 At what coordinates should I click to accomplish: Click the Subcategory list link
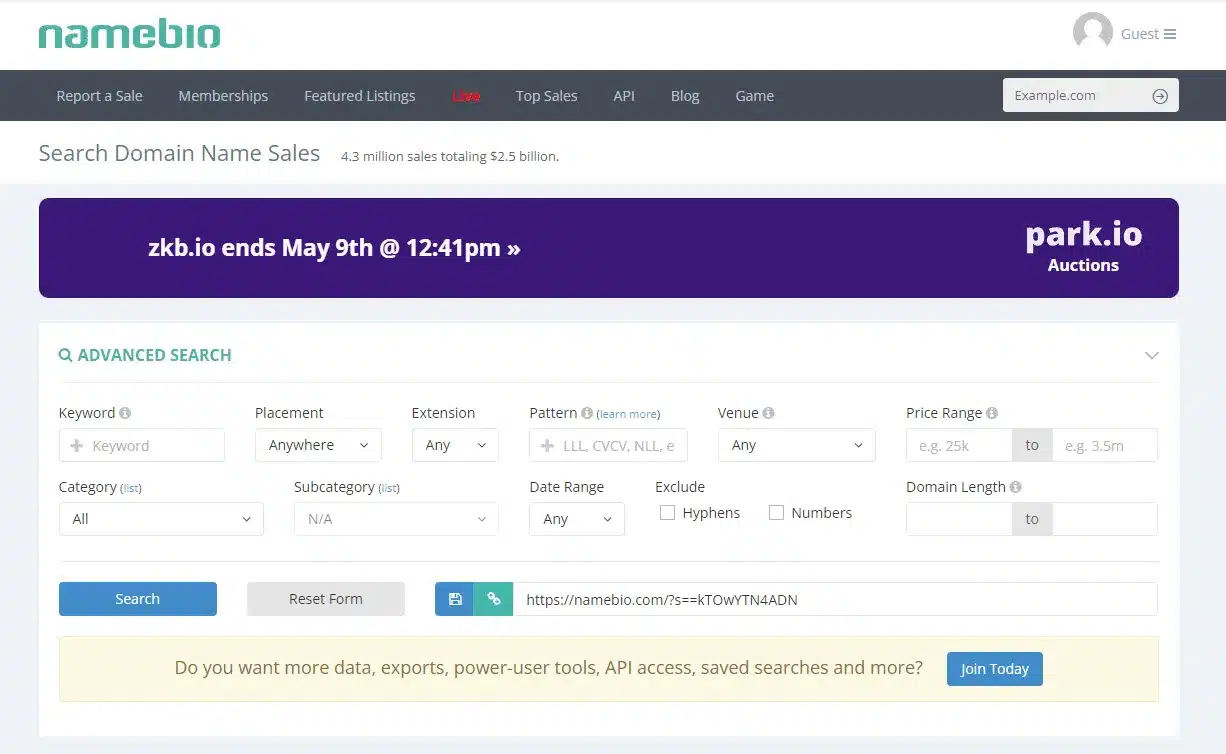click(x=389, y=488)
